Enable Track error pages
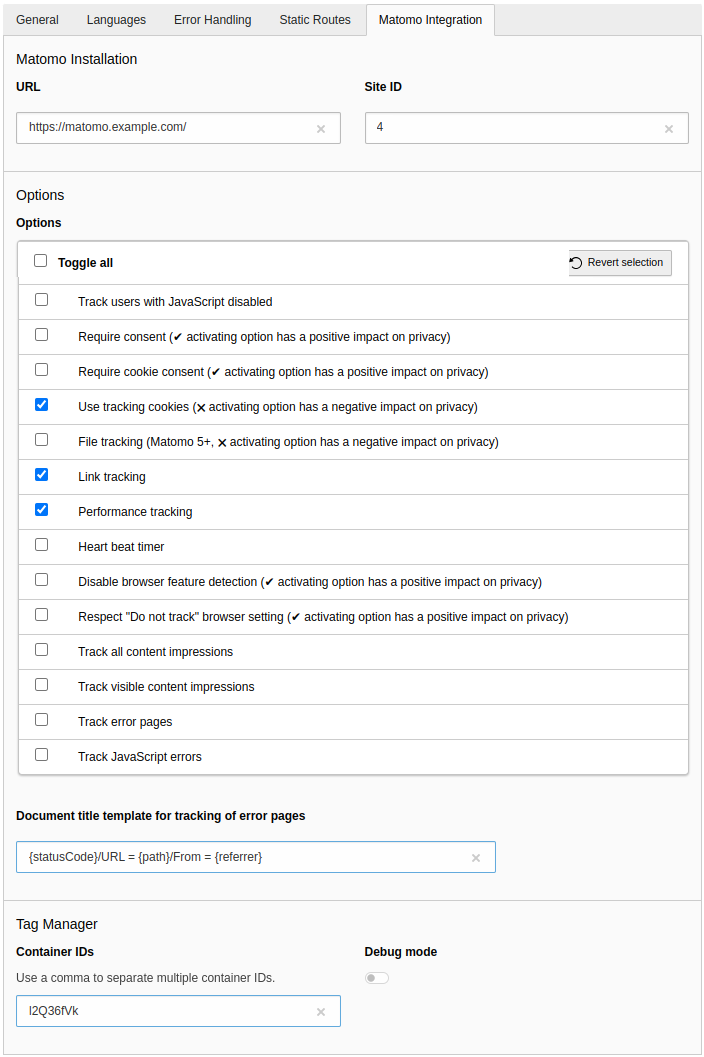 coord(42,720)
